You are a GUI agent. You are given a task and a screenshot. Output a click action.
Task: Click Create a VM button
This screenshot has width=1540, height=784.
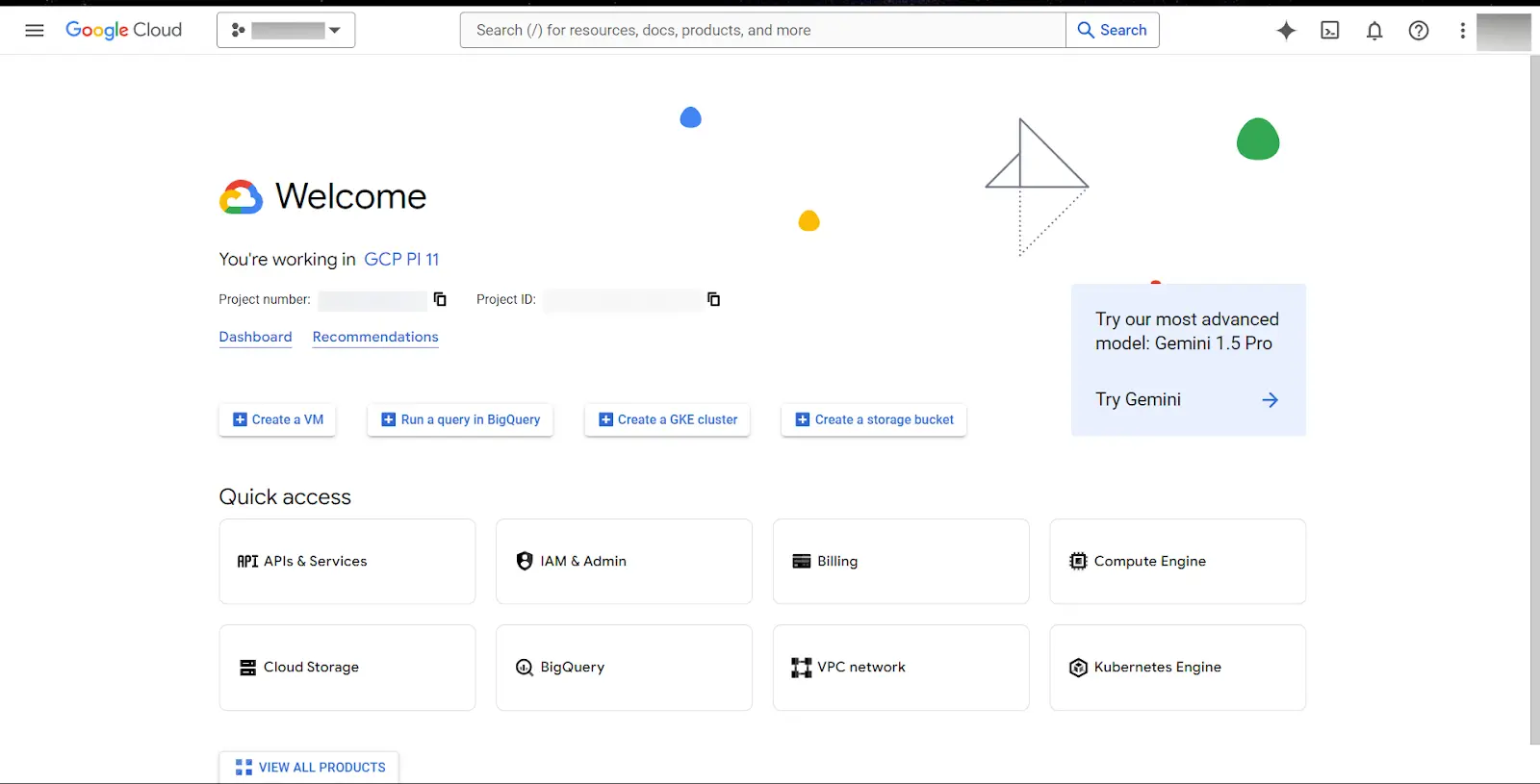pos(277,419)
